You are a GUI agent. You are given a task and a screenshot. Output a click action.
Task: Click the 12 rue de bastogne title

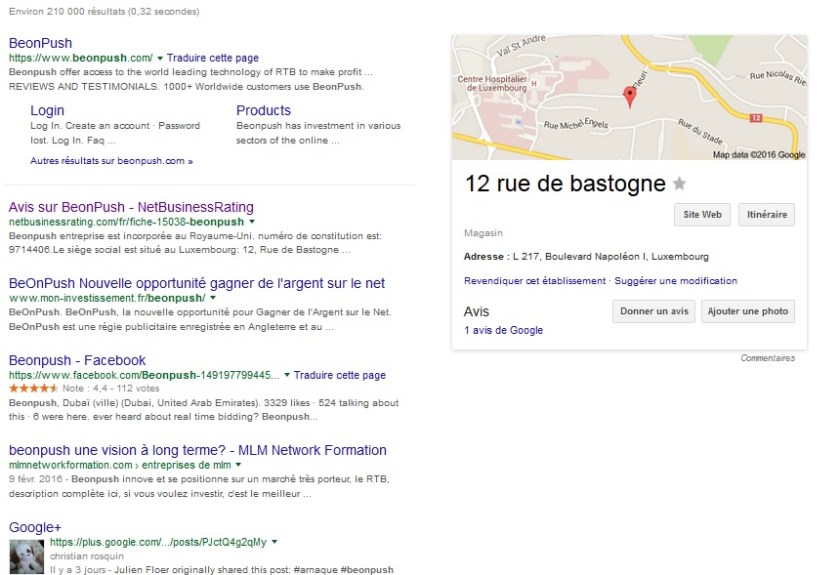(x=565, y=184)
